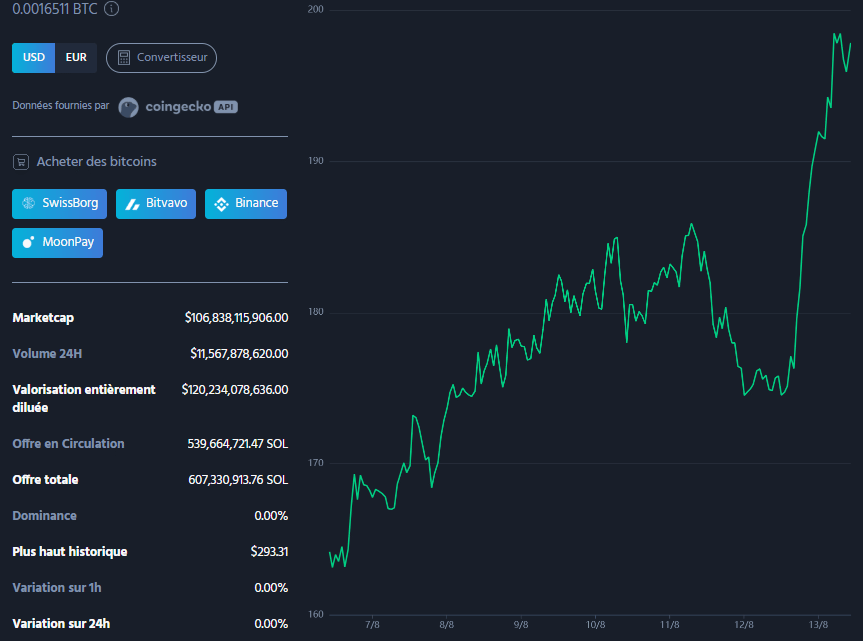Click the info icon beside the BTC price
Image resolution: width=863 pixels, height=641 pixels.
[111, 9]
